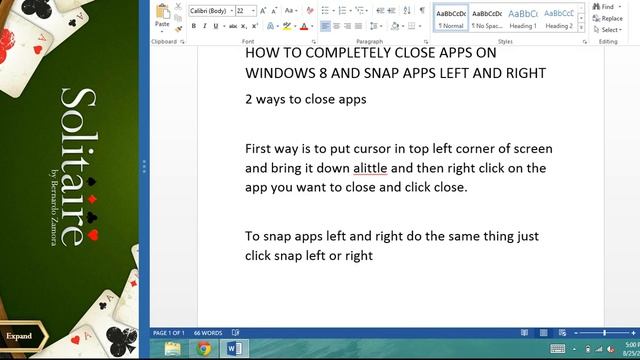Open the Change Case Aa dropdown

(291, 11)
